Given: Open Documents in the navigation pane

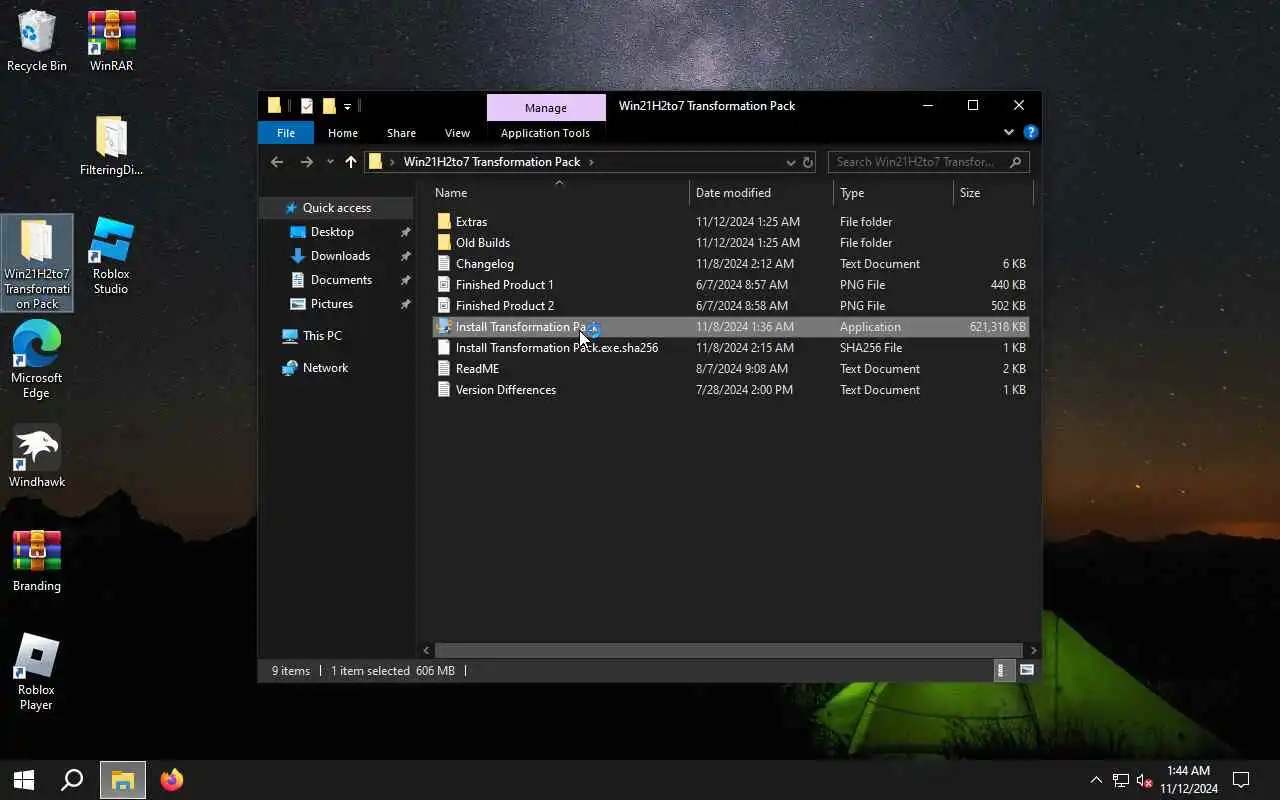Looking at the screenshot, I should [x=341, y=280].
